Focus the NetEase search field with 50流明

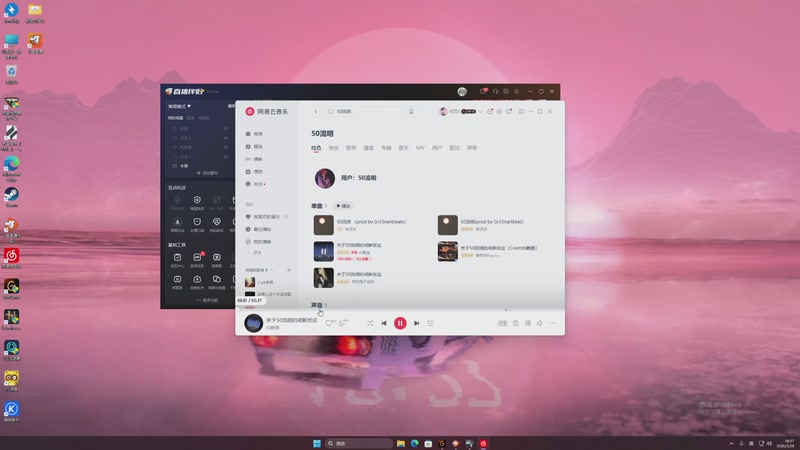[x=365, y=111]
